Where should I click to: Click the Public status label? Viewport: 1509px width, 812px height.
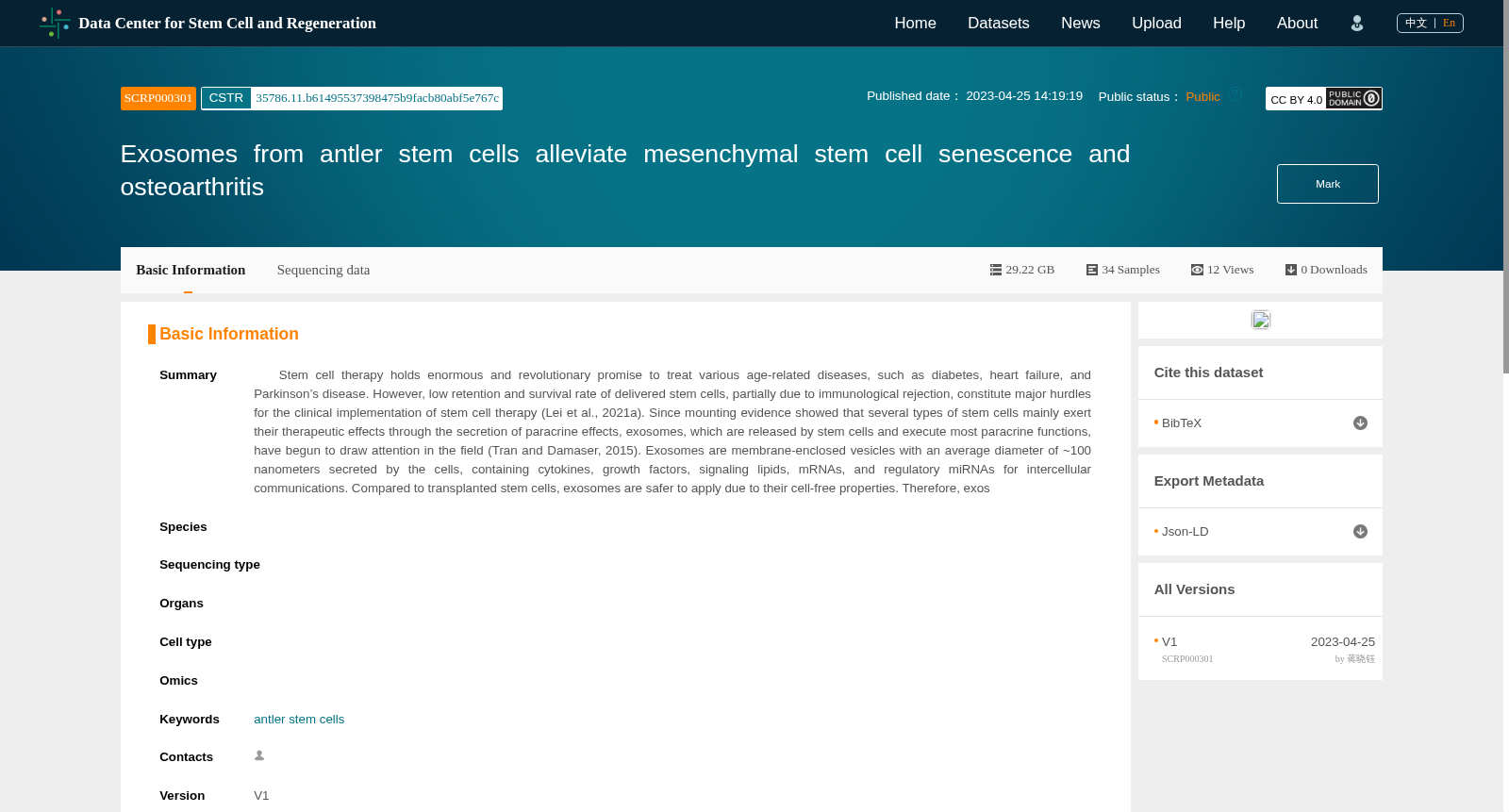click(x=1202, y=97)
